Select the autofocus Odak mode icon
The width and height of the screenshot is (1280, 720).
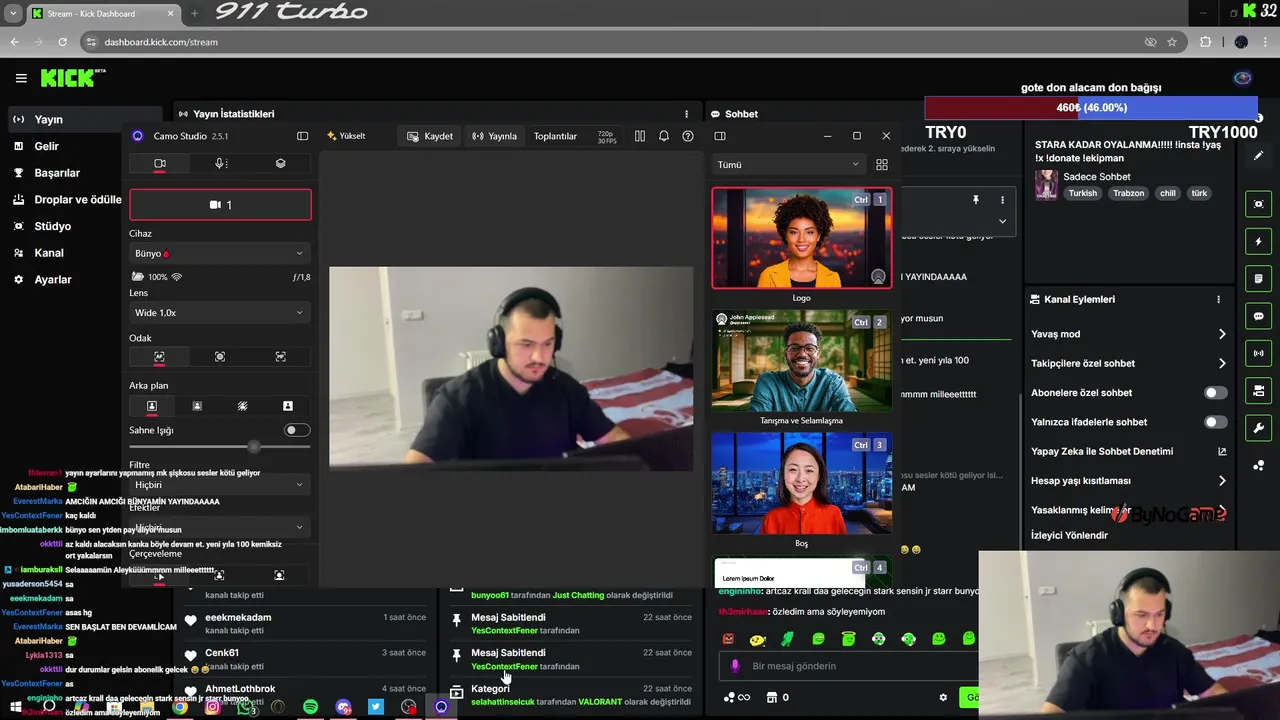[x=159, y=357]
